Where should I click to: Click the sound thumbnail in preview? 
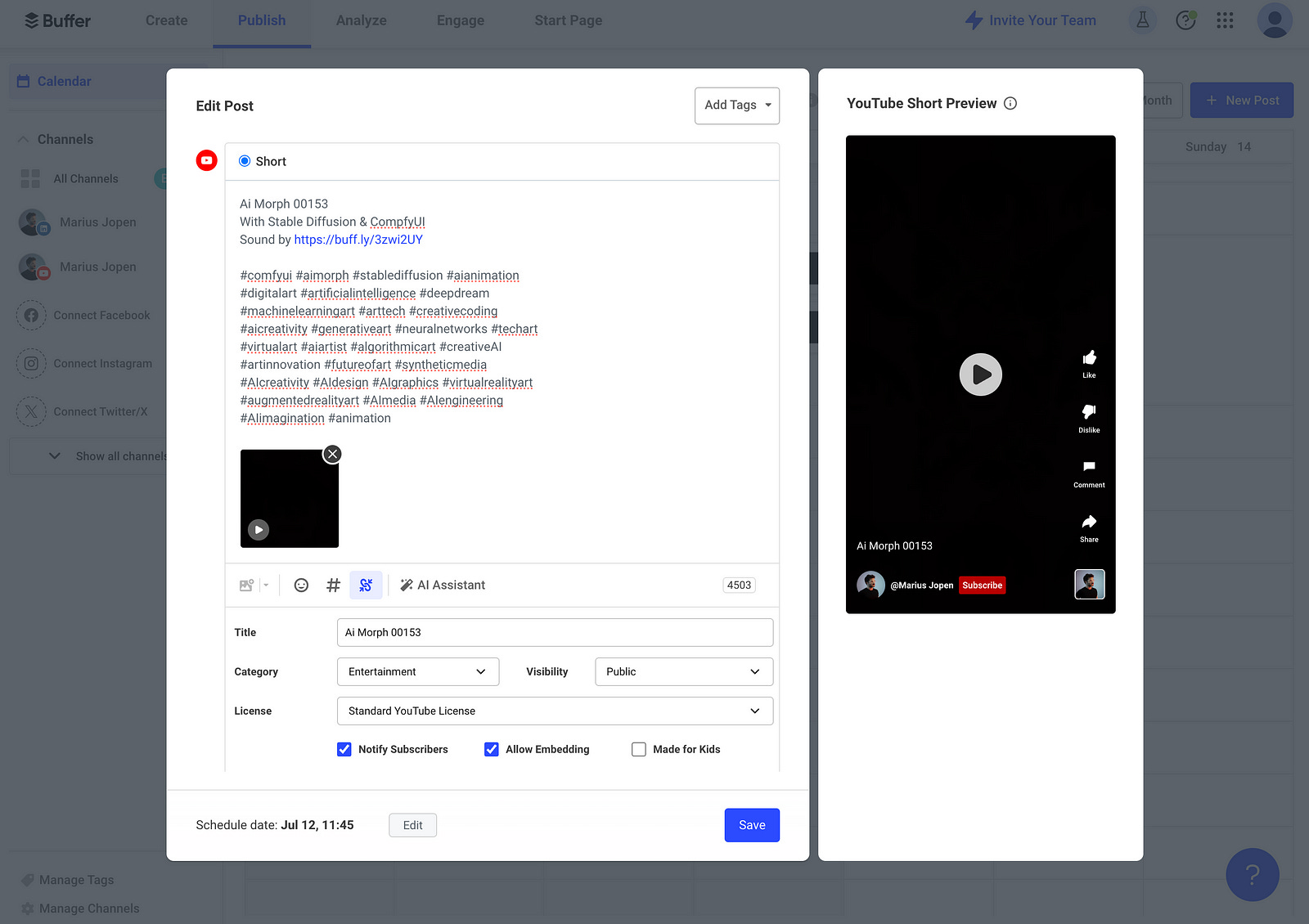click(x=1089, y=585)
